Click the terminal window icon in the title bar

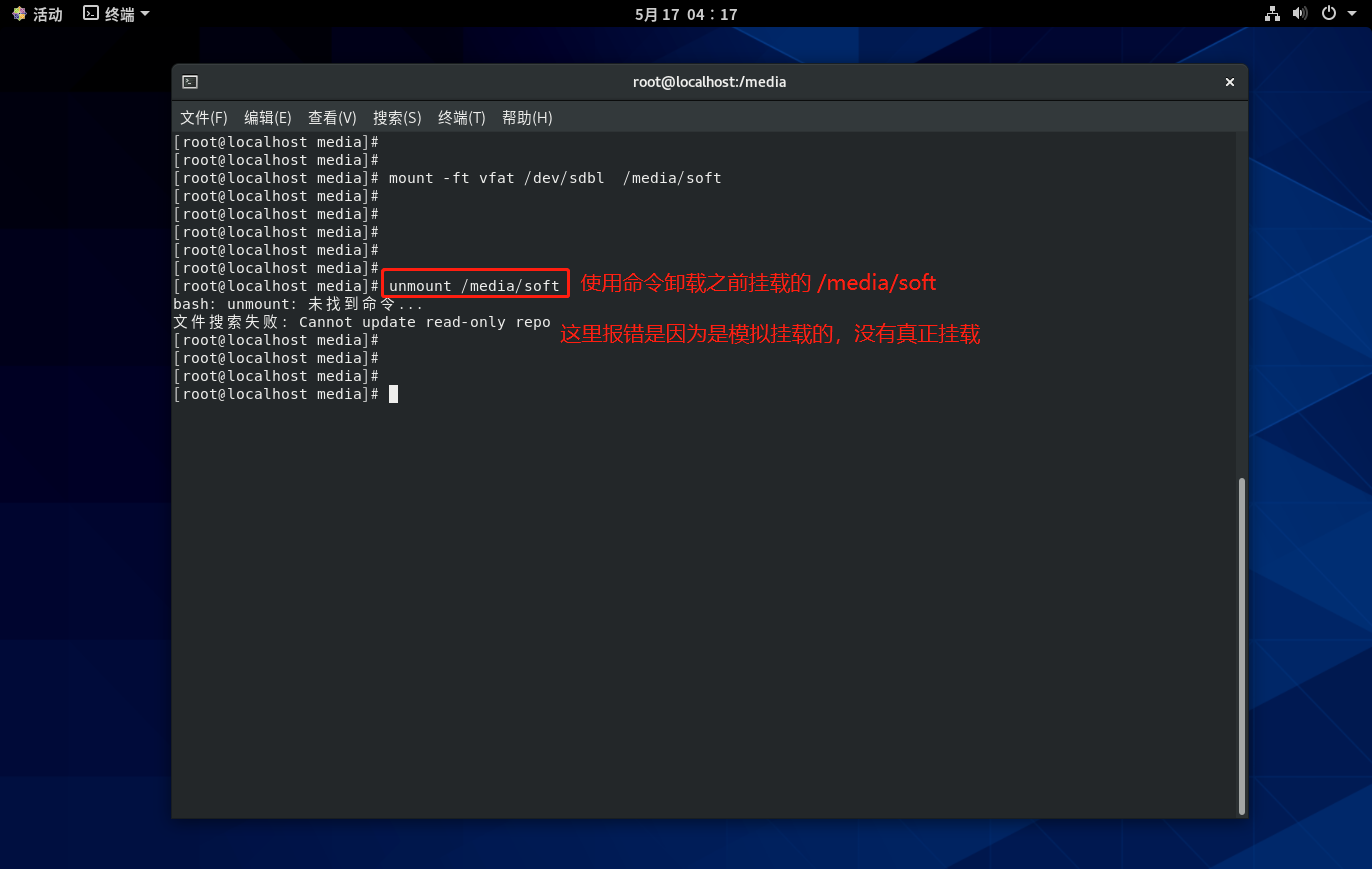[190, 82]
